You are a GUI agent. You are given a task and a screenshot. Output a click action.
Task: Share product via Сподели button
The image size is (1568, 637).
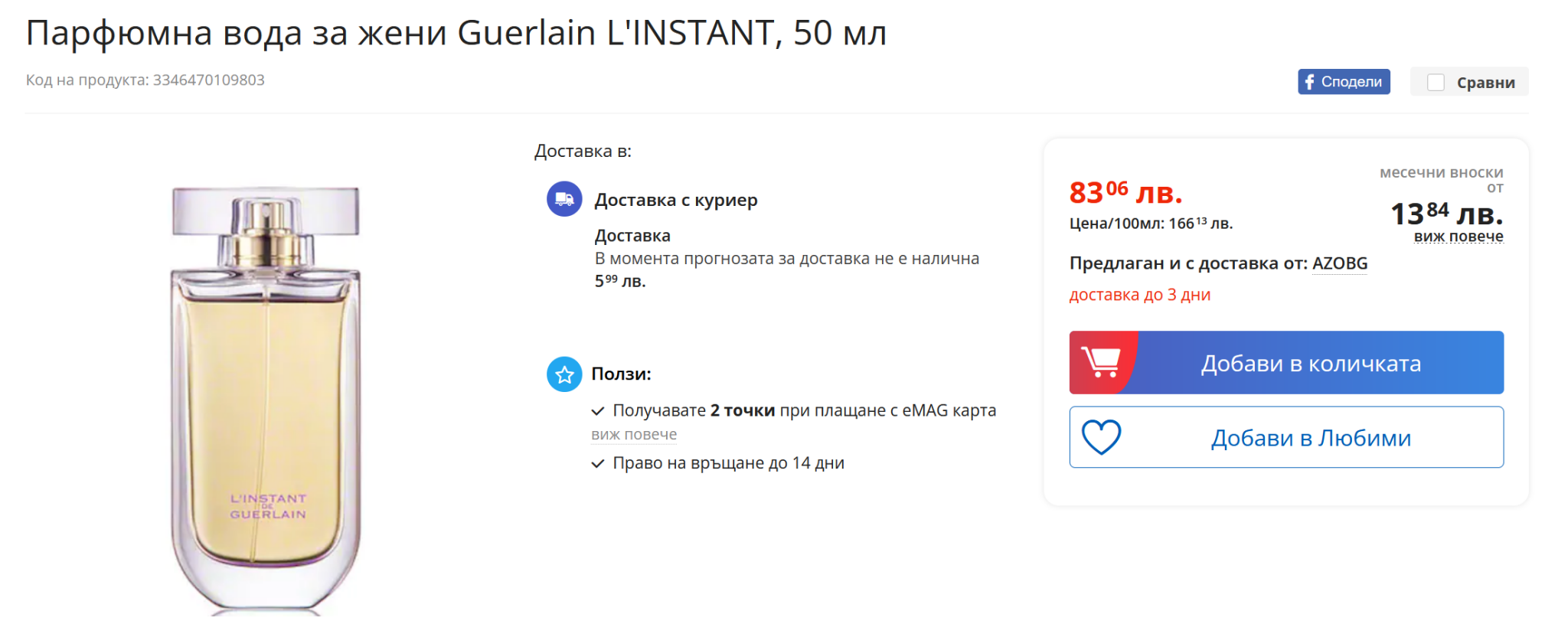(1344, 82)
